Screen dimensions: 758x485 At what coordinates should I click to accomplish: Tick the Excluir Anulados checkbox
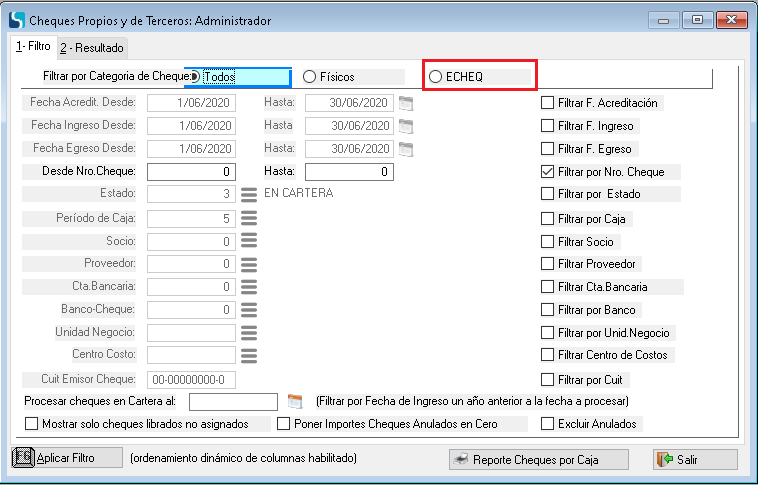(547, 423)
